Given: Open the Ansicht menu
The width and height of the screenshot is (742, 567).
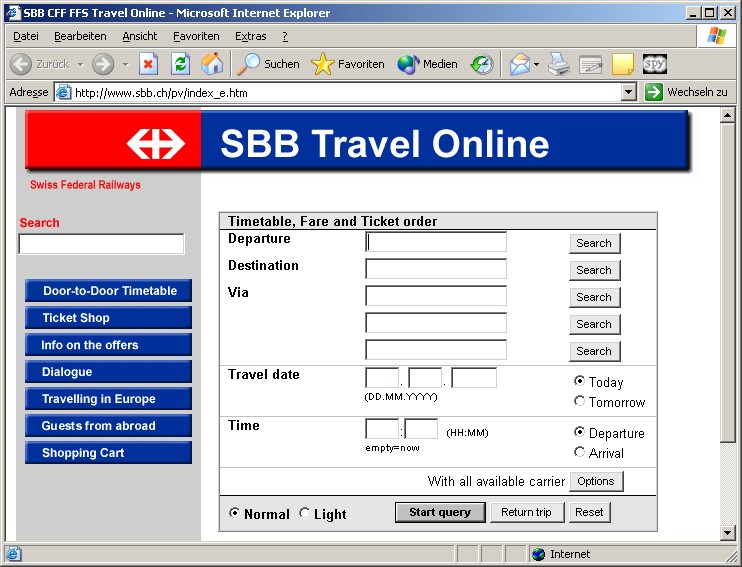Looking at the screenshot, I should pos(140,36).
